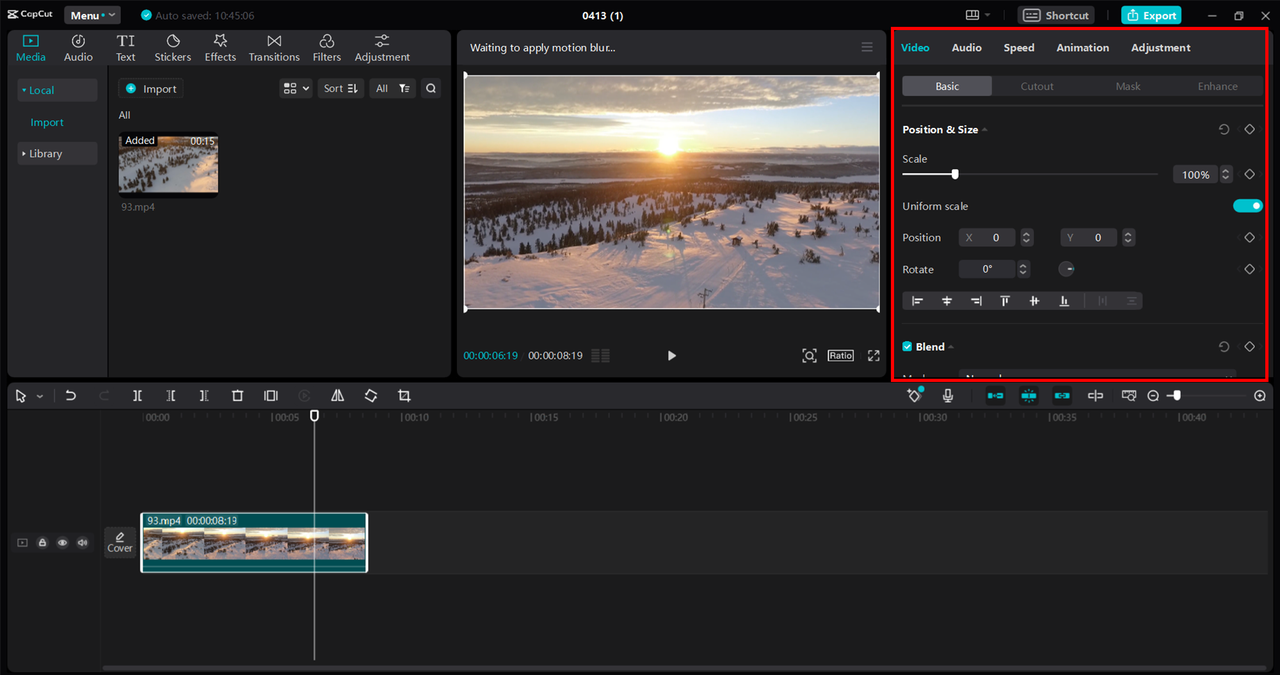Collapse the Position & Size section
The image size is (1280, 675).
(985, 130)
